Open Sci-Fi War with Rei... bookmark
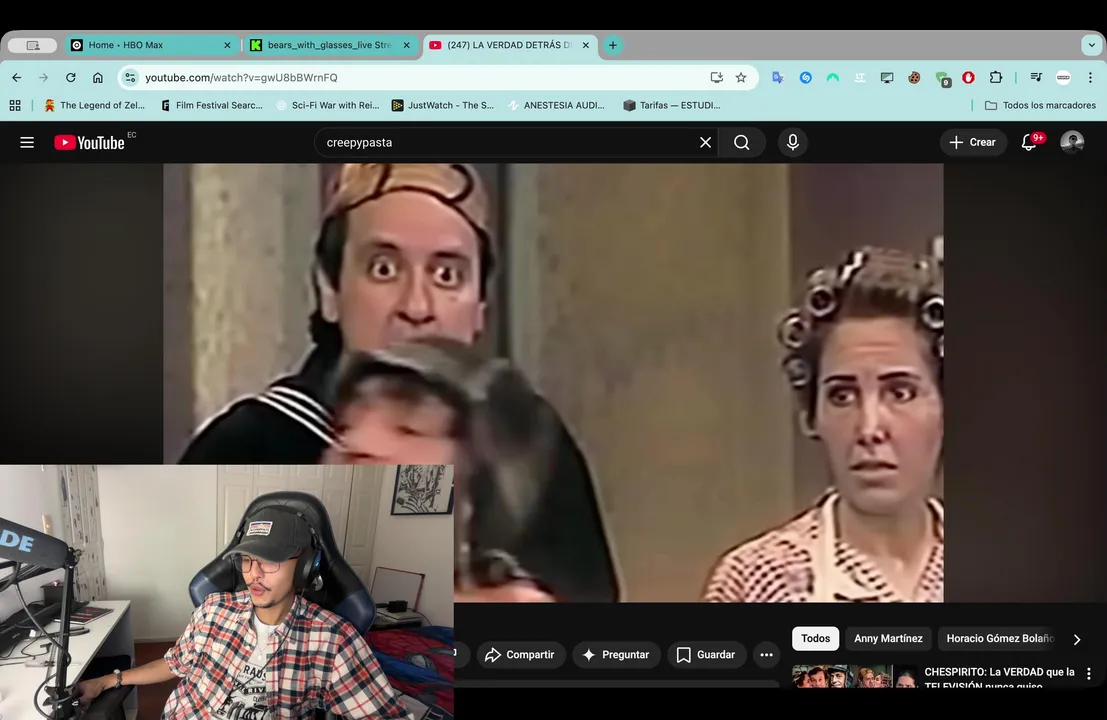Viewport: 1107px width, 720px height. (x=328, y=105)
